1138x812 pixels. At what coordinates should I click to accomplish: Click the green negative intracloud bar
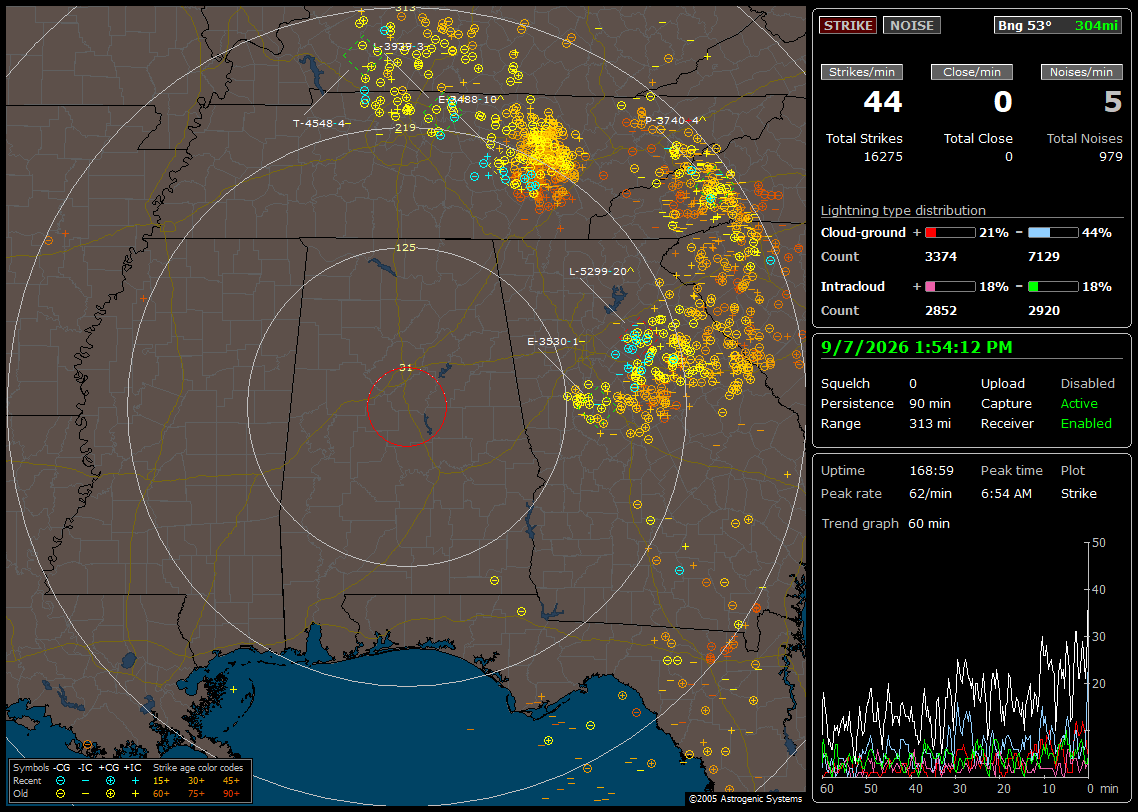1053,287
